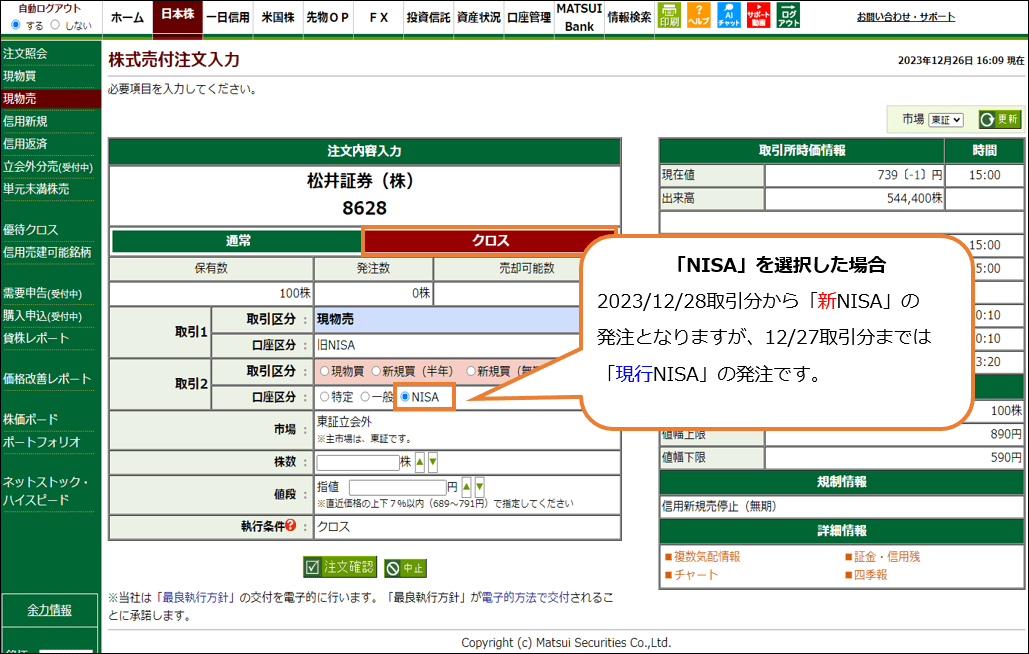The width and height of the screenshot is (1029, 654).
Task: Open the 投資信託 menu tab
Action: [428, 18]
